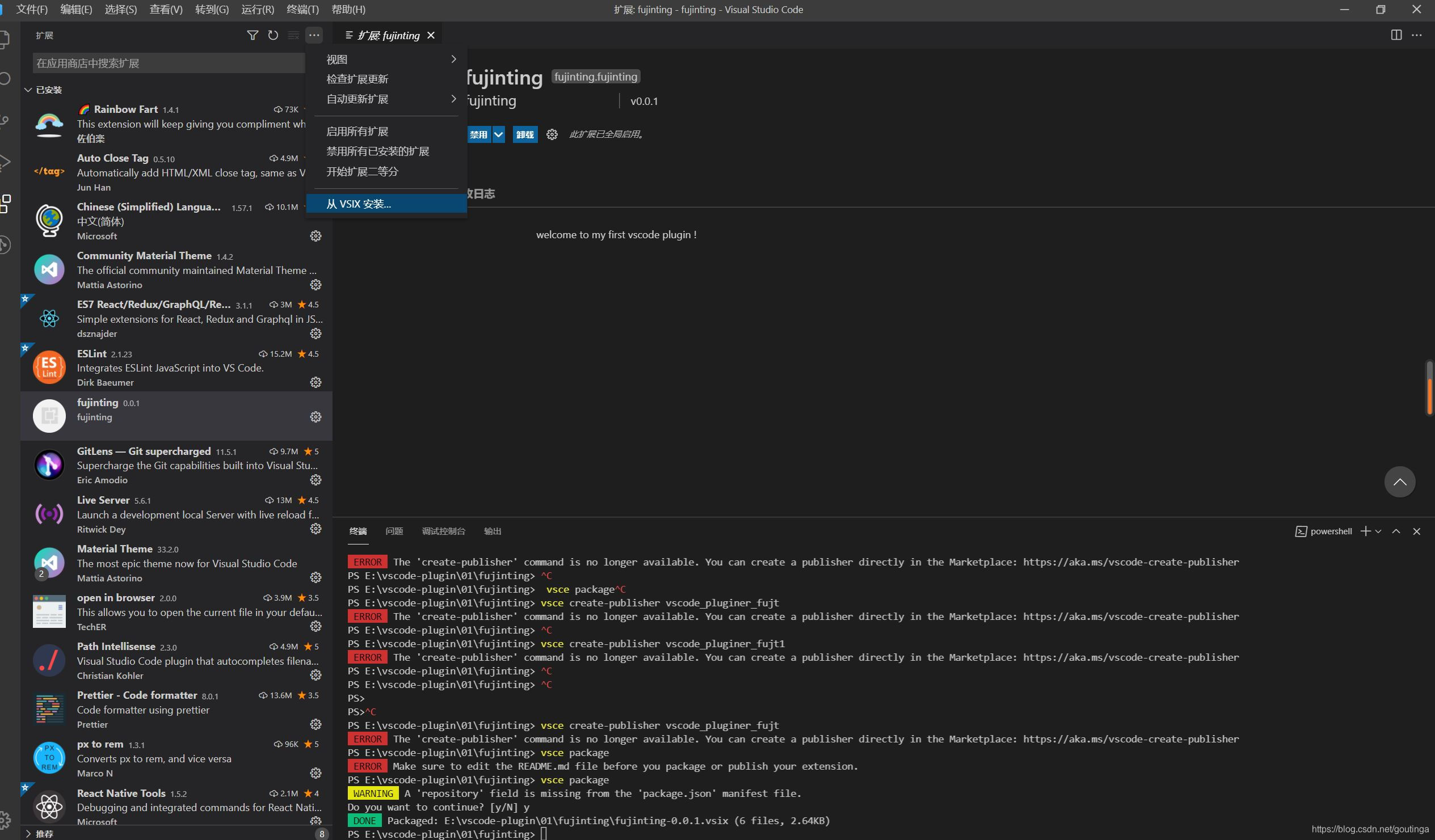Expand the 自动更新扩展 submenu

click(386, 99)
